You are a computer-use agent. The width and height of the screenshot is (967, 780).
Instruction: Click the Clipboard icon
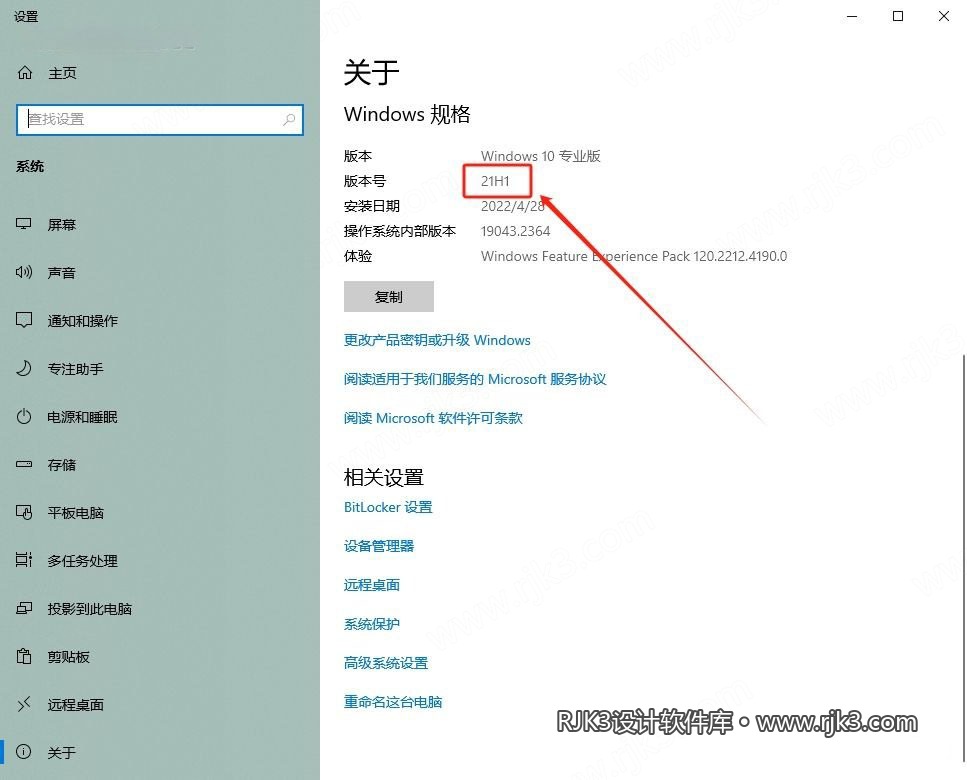23,656
